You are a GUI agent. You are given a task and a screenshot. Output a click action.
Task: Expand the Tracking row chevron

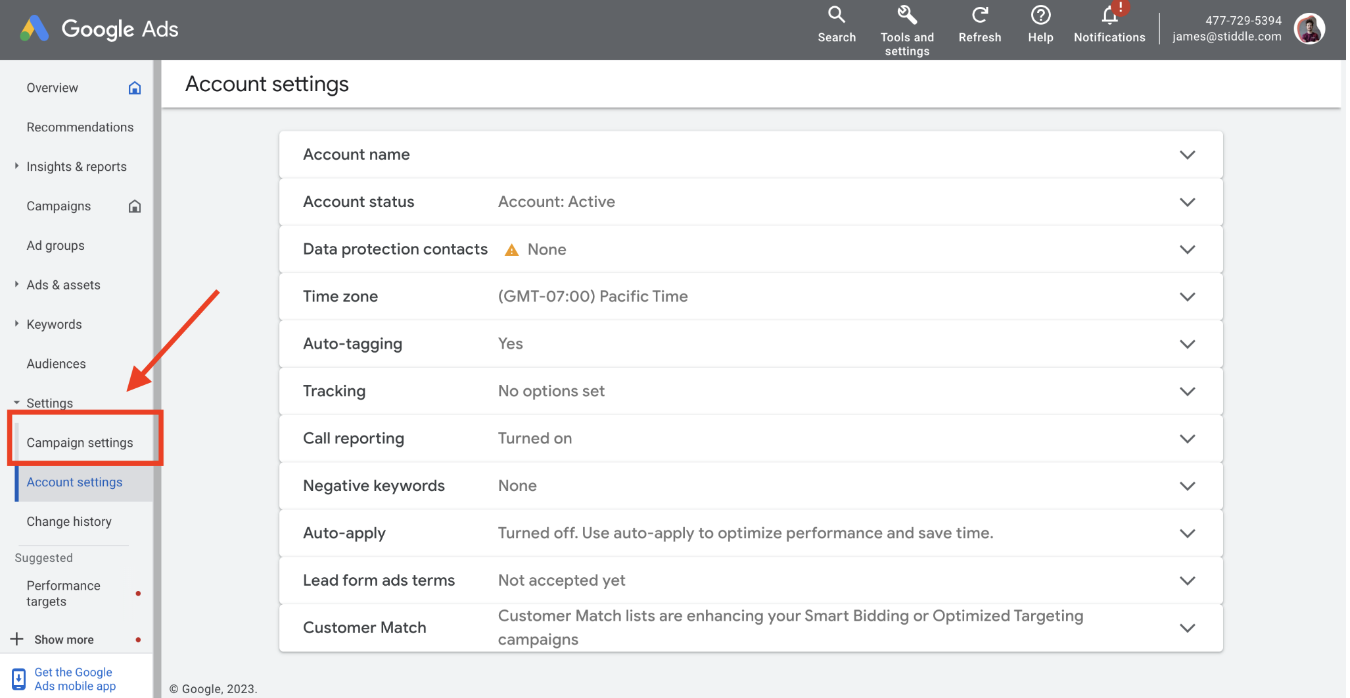pyautogui.click(x=1187, y=391)
